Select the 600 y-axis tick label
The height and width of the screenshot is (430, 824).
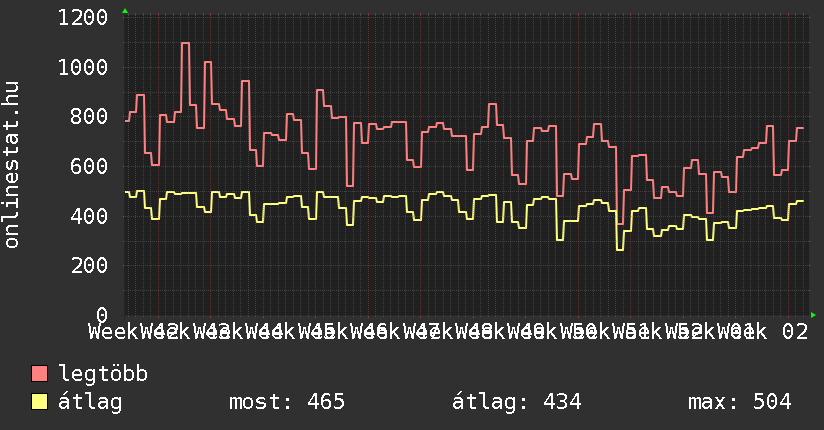pos(90,167)
